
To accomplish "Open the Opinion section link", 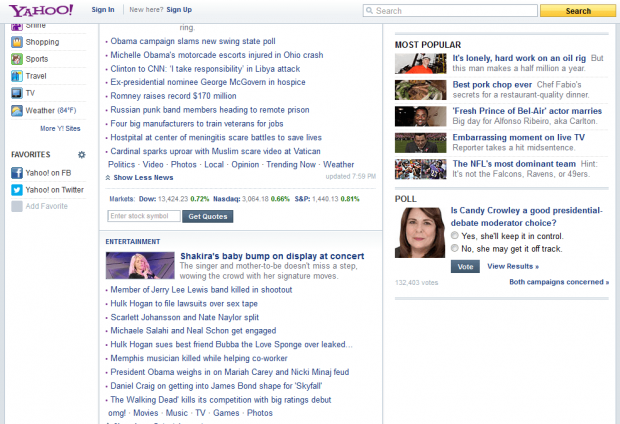I will tap(245, 165).
